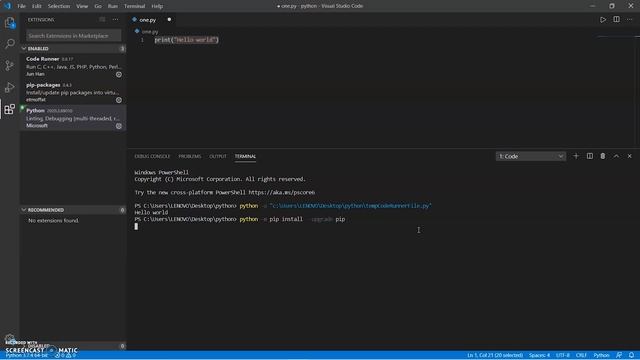
Task: Click the Search Extensions in Marketplace field
Action: click(x=74, y=36)
